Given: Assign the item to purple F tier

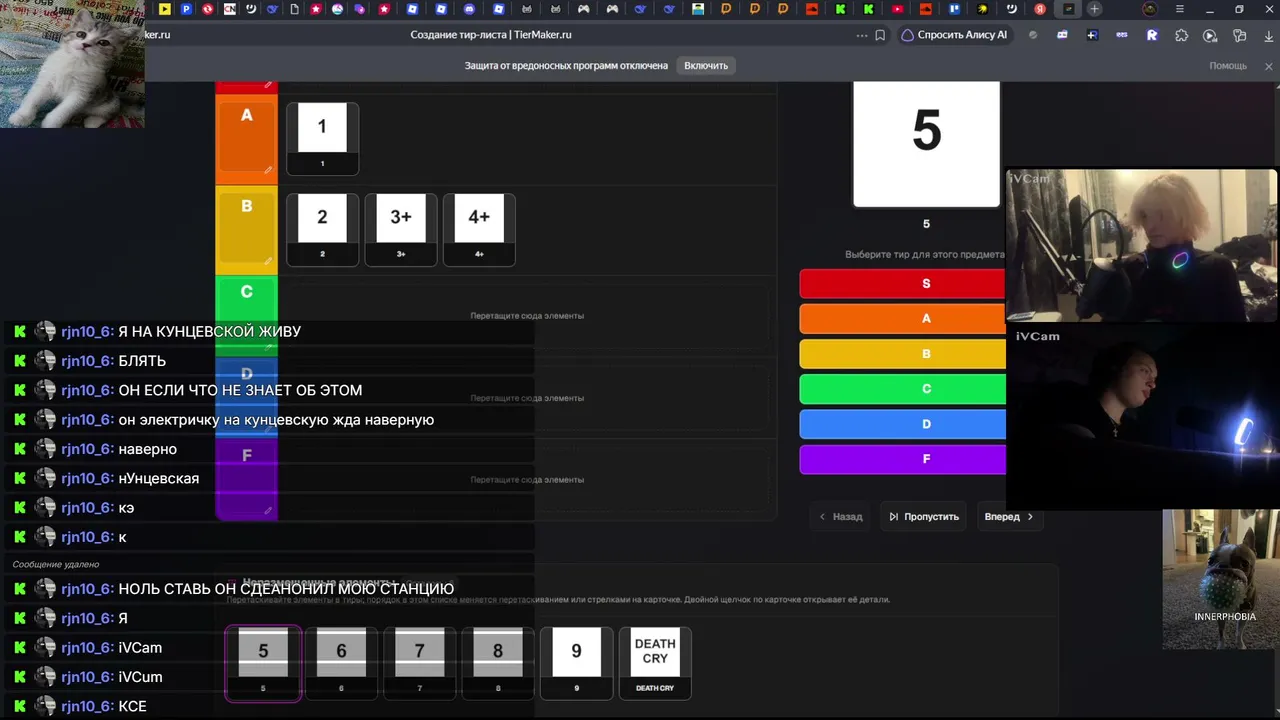Looking at the screenshot, I should click(902, 459).
